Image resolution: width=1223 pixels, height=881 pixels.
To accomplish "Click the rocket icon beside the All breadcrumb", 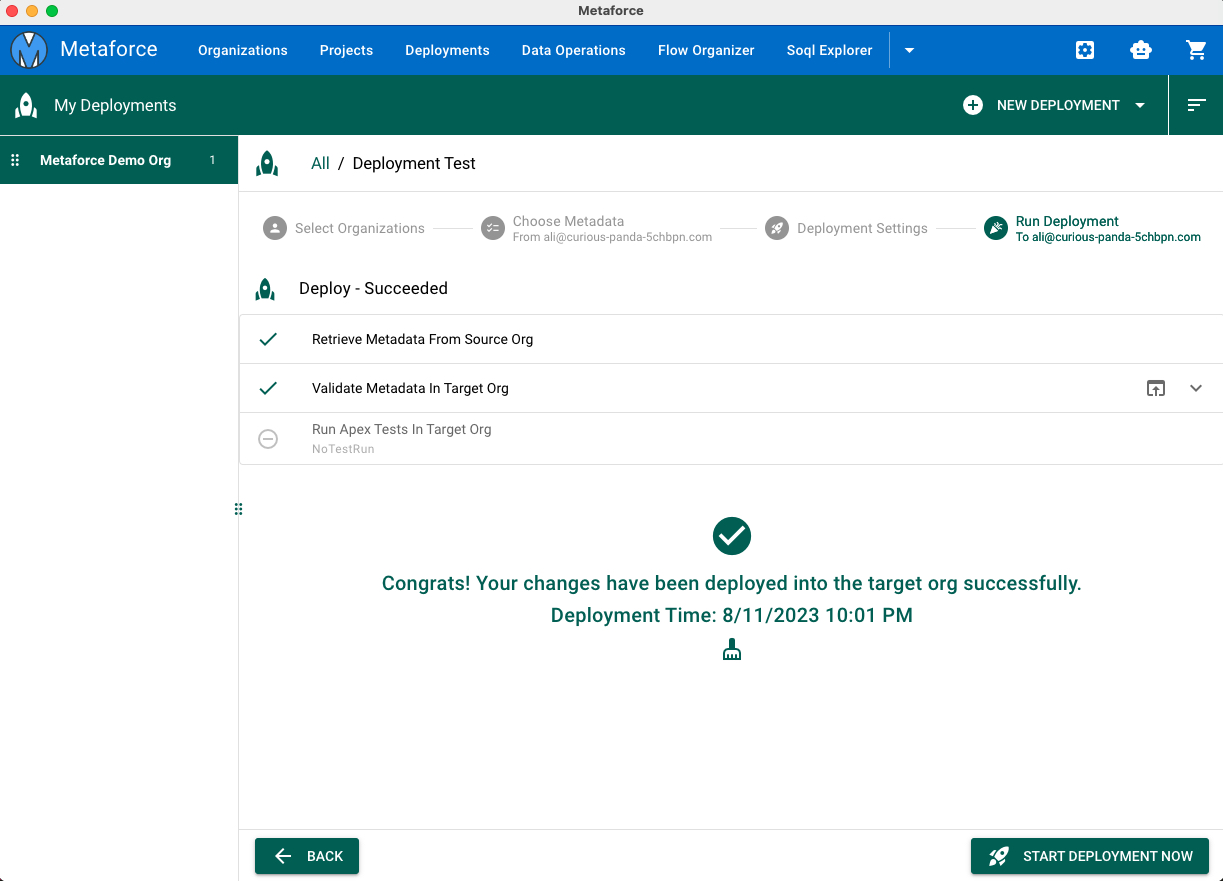I will 267,163.
